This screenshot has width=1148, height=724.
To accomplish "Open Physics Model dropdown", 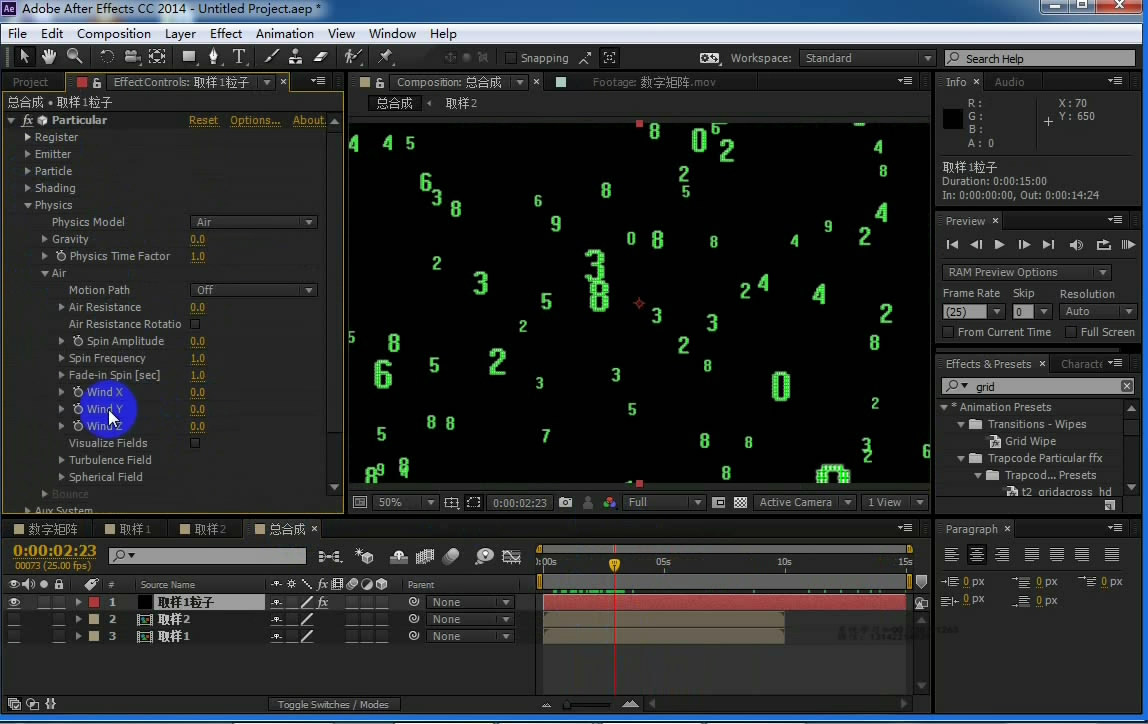I will click(253, 222).
